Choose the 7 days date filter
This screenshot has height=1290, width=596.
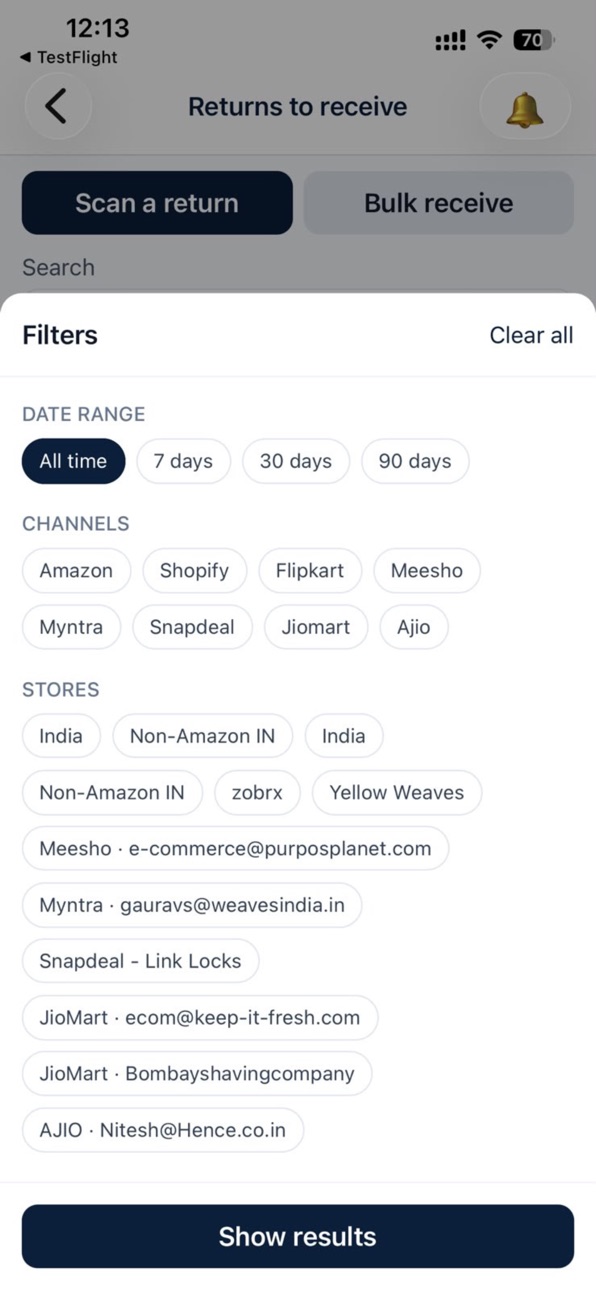click(183, 461)
